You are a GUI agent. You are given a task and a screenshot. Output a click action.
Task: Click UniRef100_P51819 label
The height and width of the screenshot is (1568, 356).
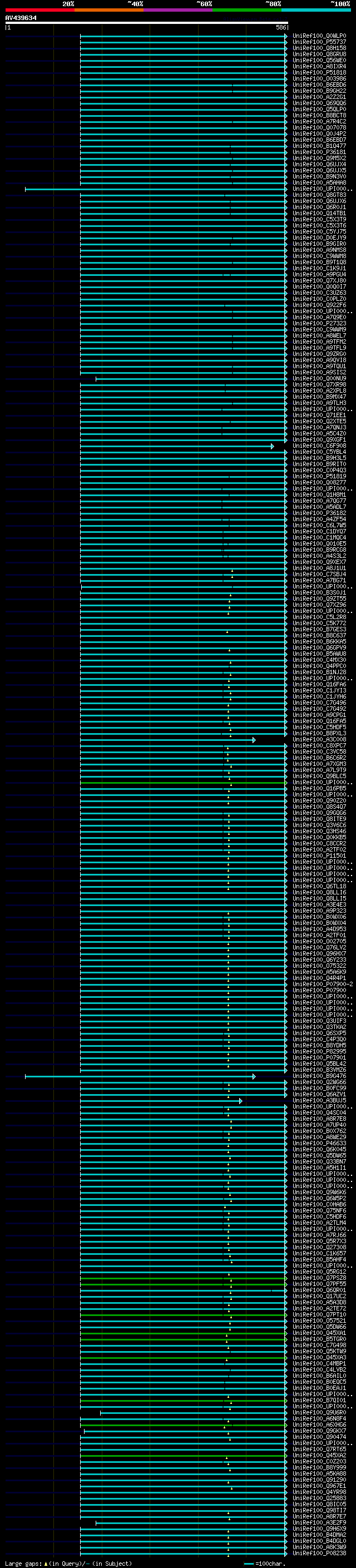[x=319, y=477]
